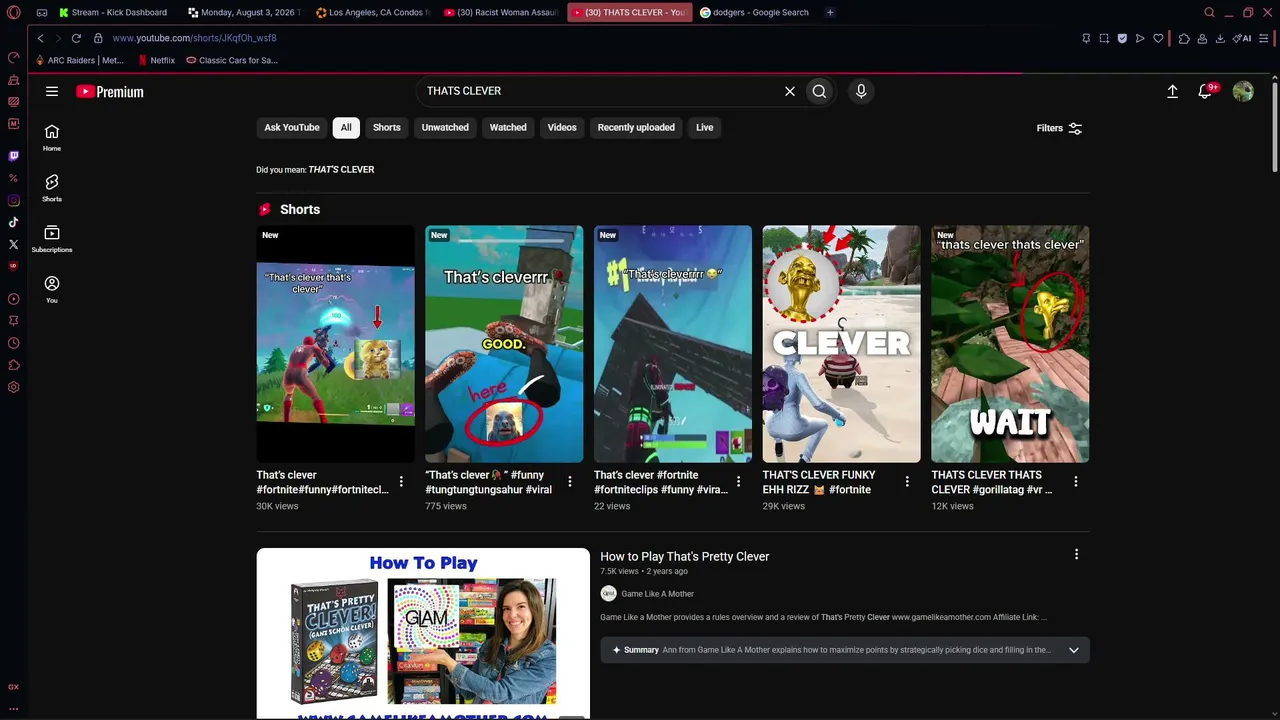
Task: Open the Opera AI assistant button
Action: [1242, 38]
